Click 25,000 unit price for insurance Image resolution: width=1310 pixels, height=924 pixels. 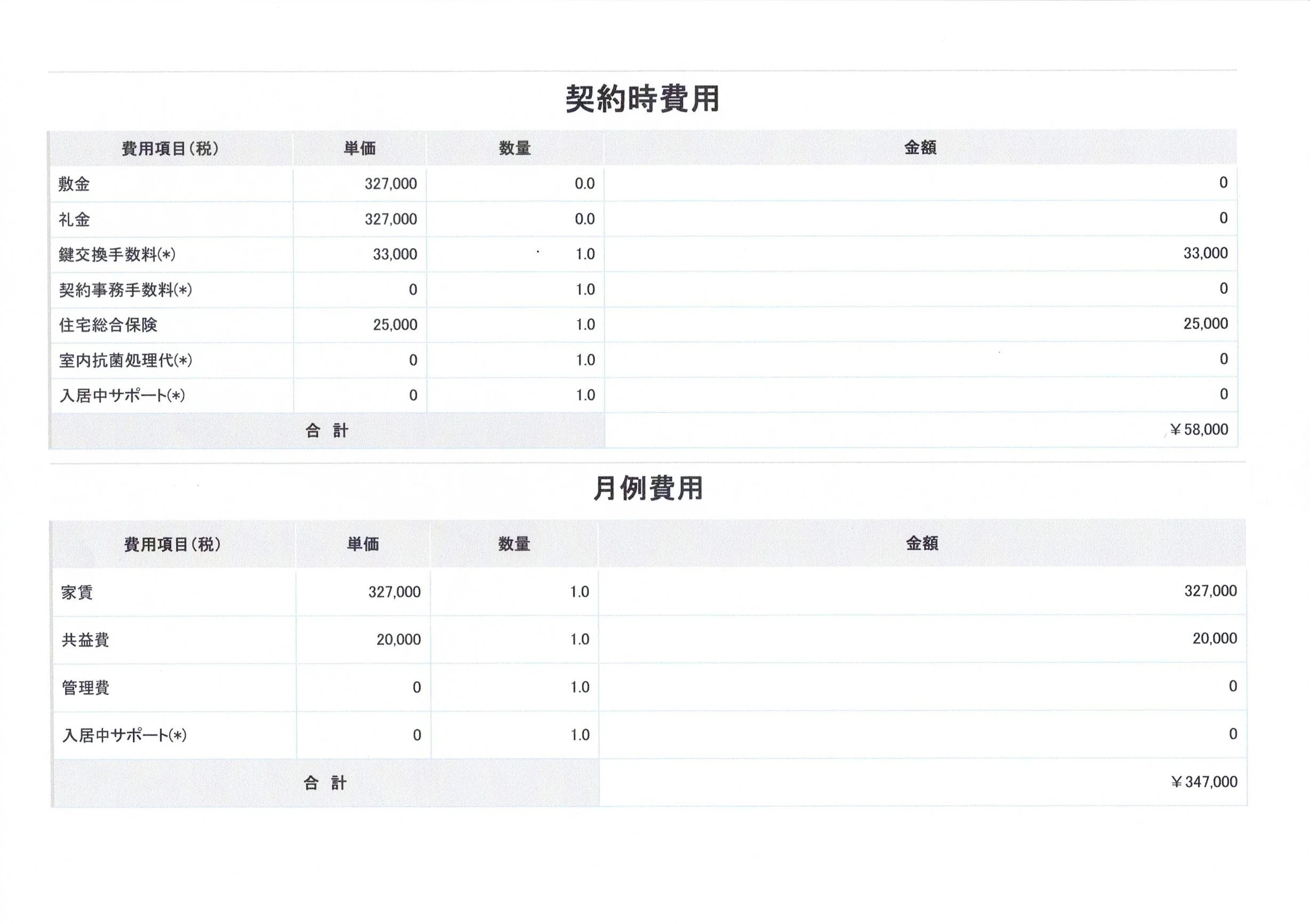point(395,325)
